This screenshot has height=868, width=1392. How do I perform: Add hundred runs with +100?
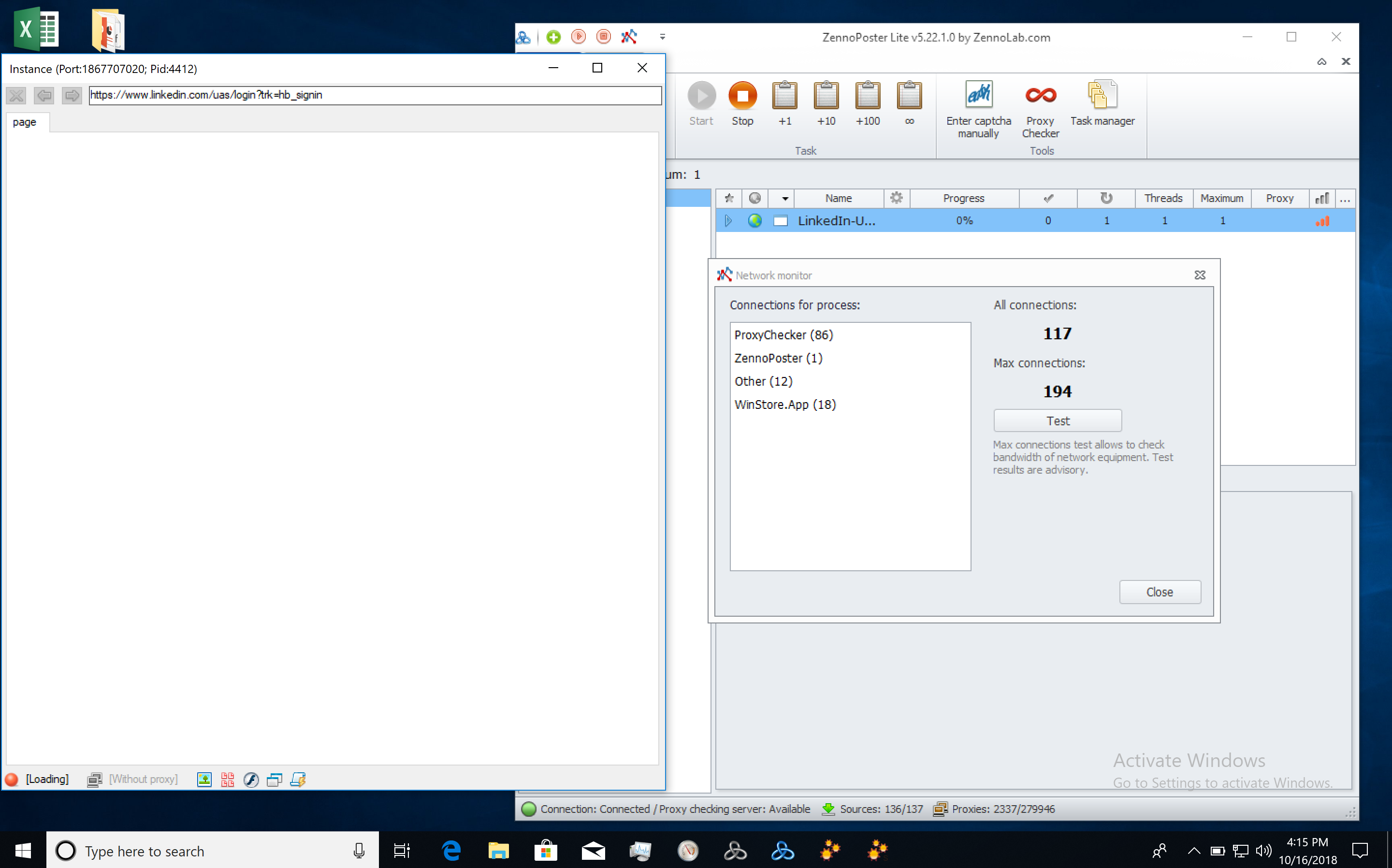[868, 103]
